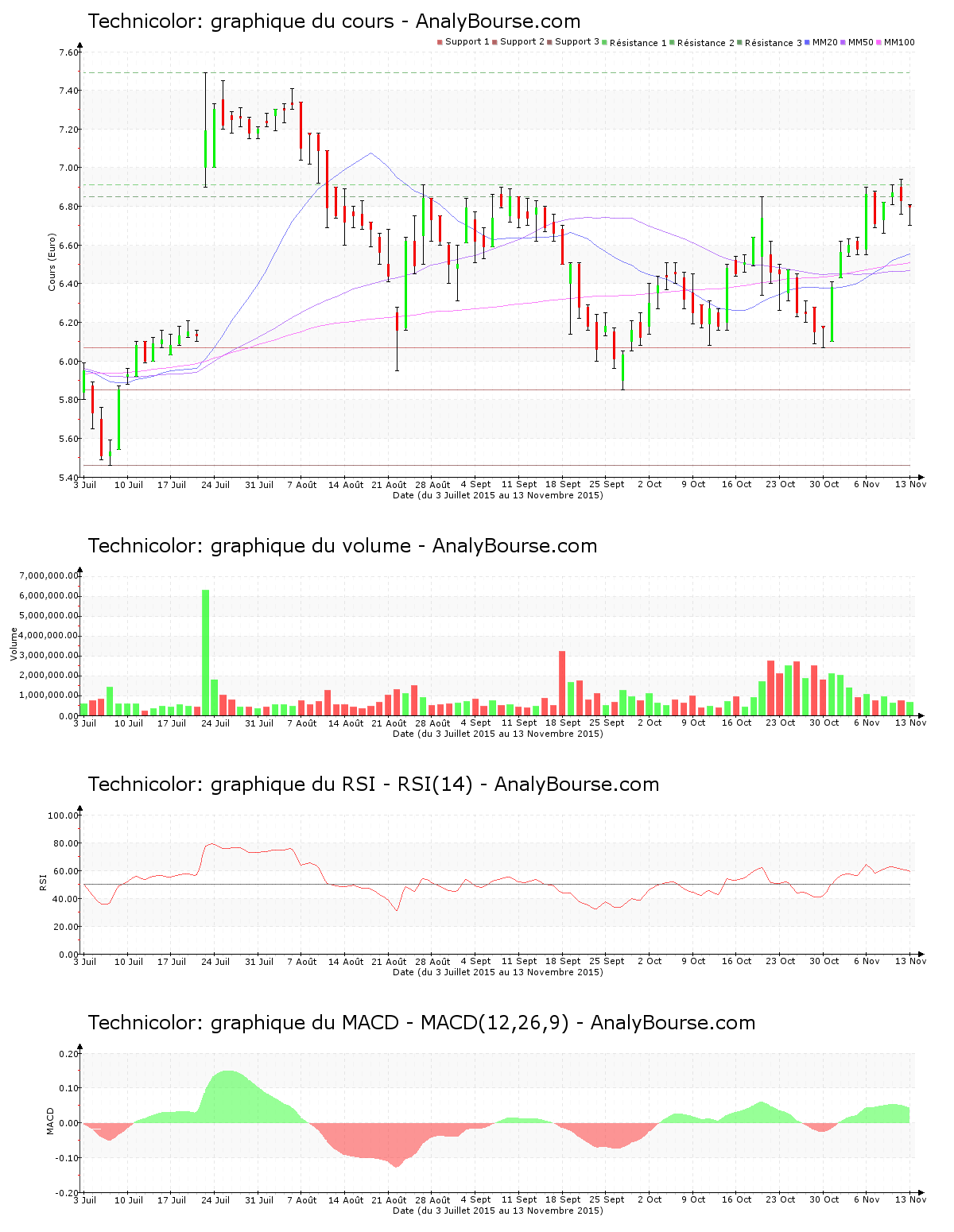Click the Résistance 2 legend entry
The image size is (954, 1232).
tap(706, 43)
